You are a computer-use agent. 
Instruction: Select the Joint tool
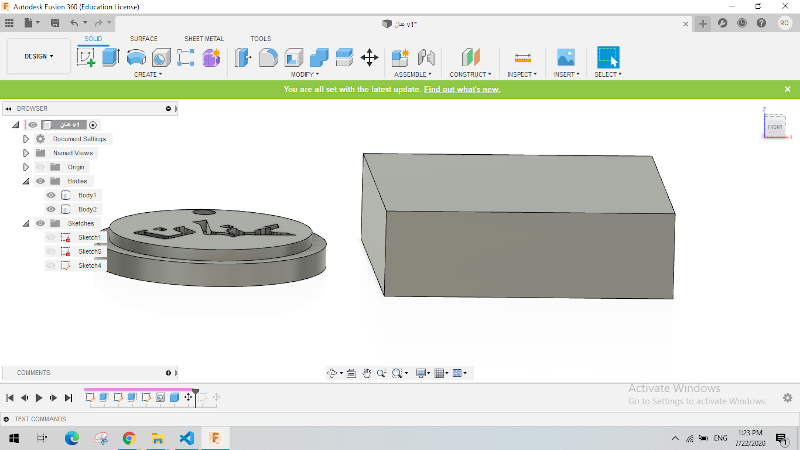[426, 57]
